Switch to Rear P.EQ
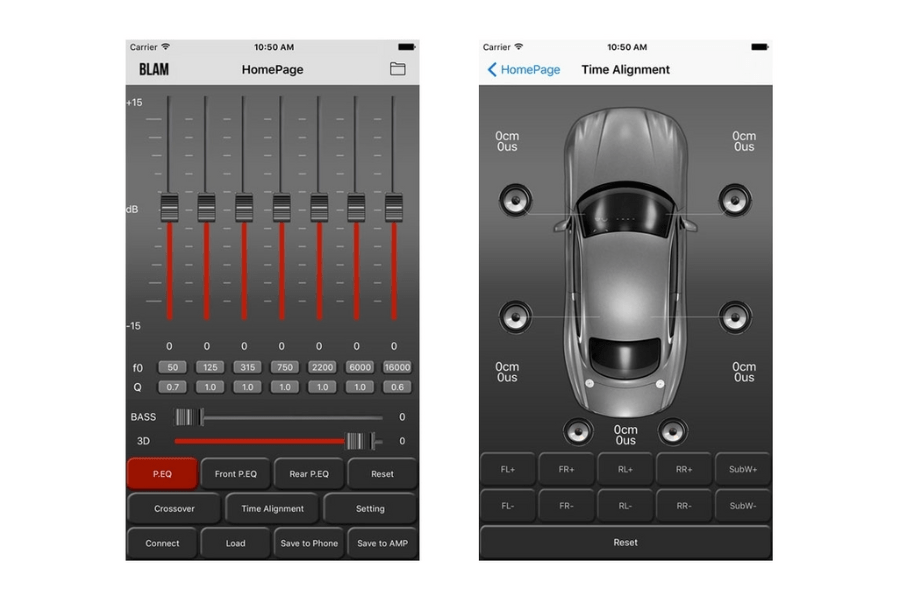900x600 pixels. (309, 474)
